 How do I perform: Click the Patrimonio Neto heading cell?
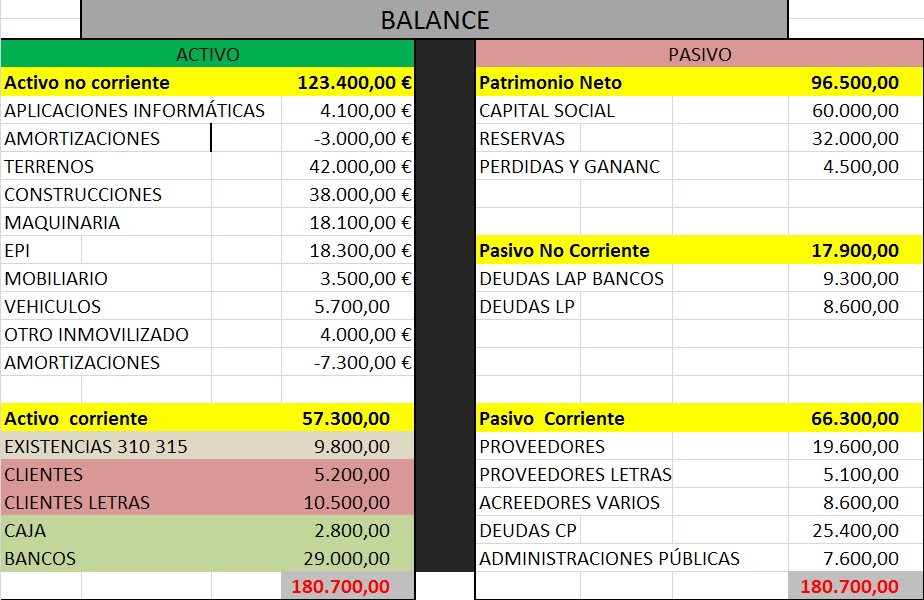click(x=545, y=82)
